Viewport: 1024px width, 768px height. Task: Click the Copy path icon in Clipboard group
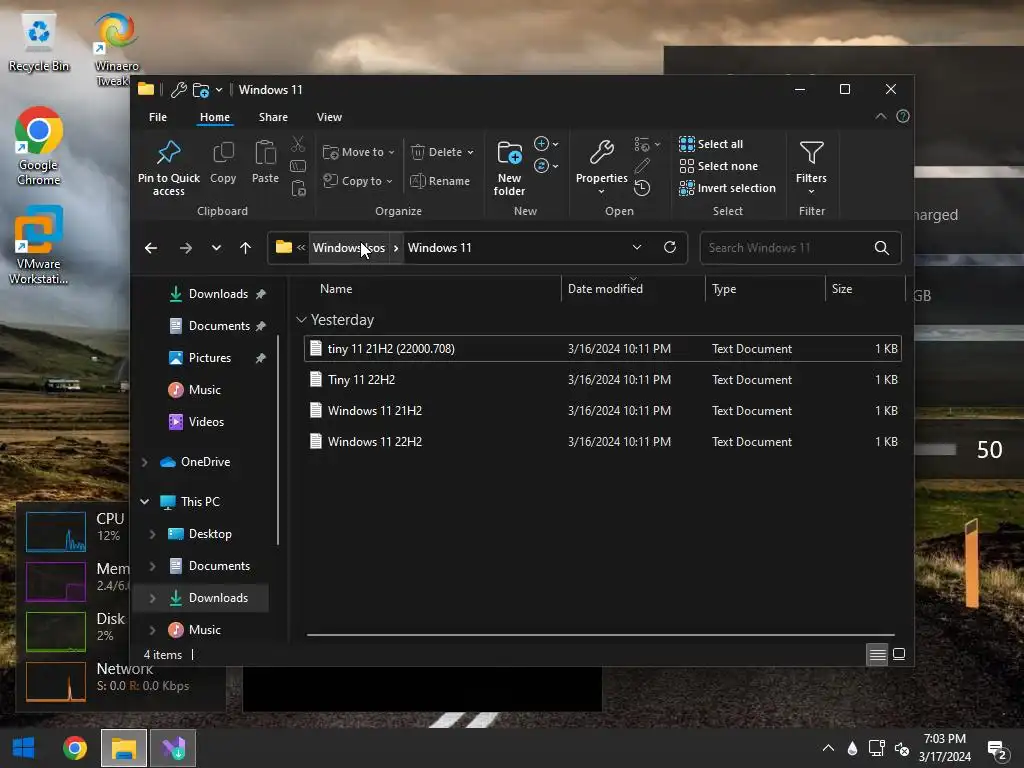(298, 166)
